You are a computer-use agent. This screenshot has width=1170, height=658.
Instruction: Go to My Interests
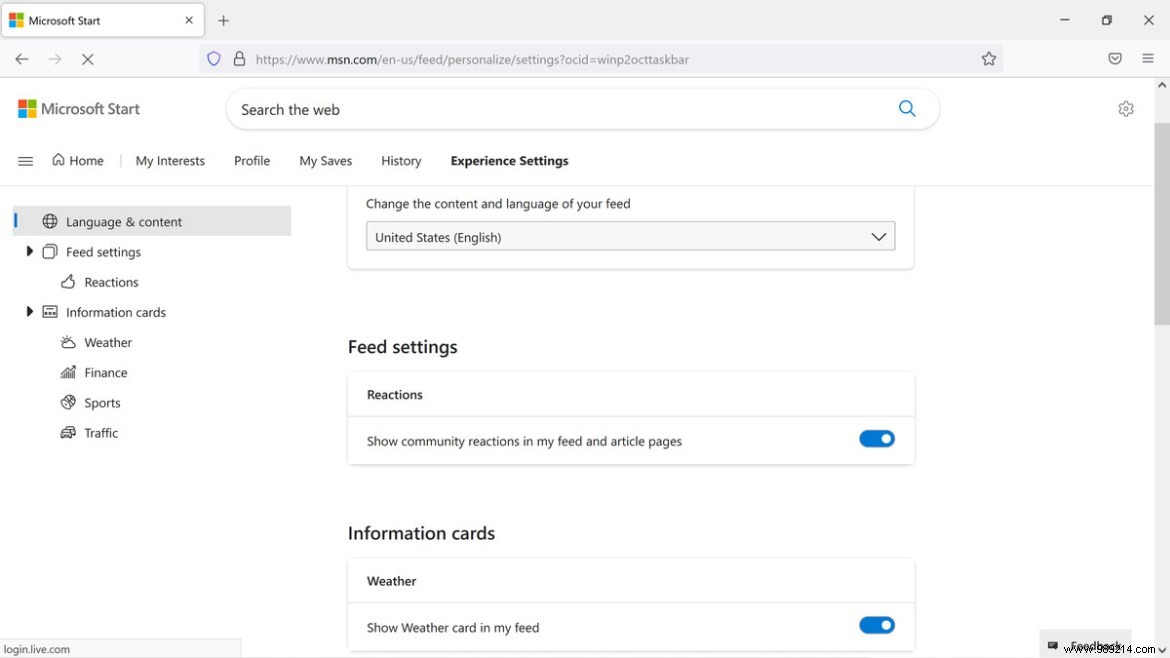point(170,160)
